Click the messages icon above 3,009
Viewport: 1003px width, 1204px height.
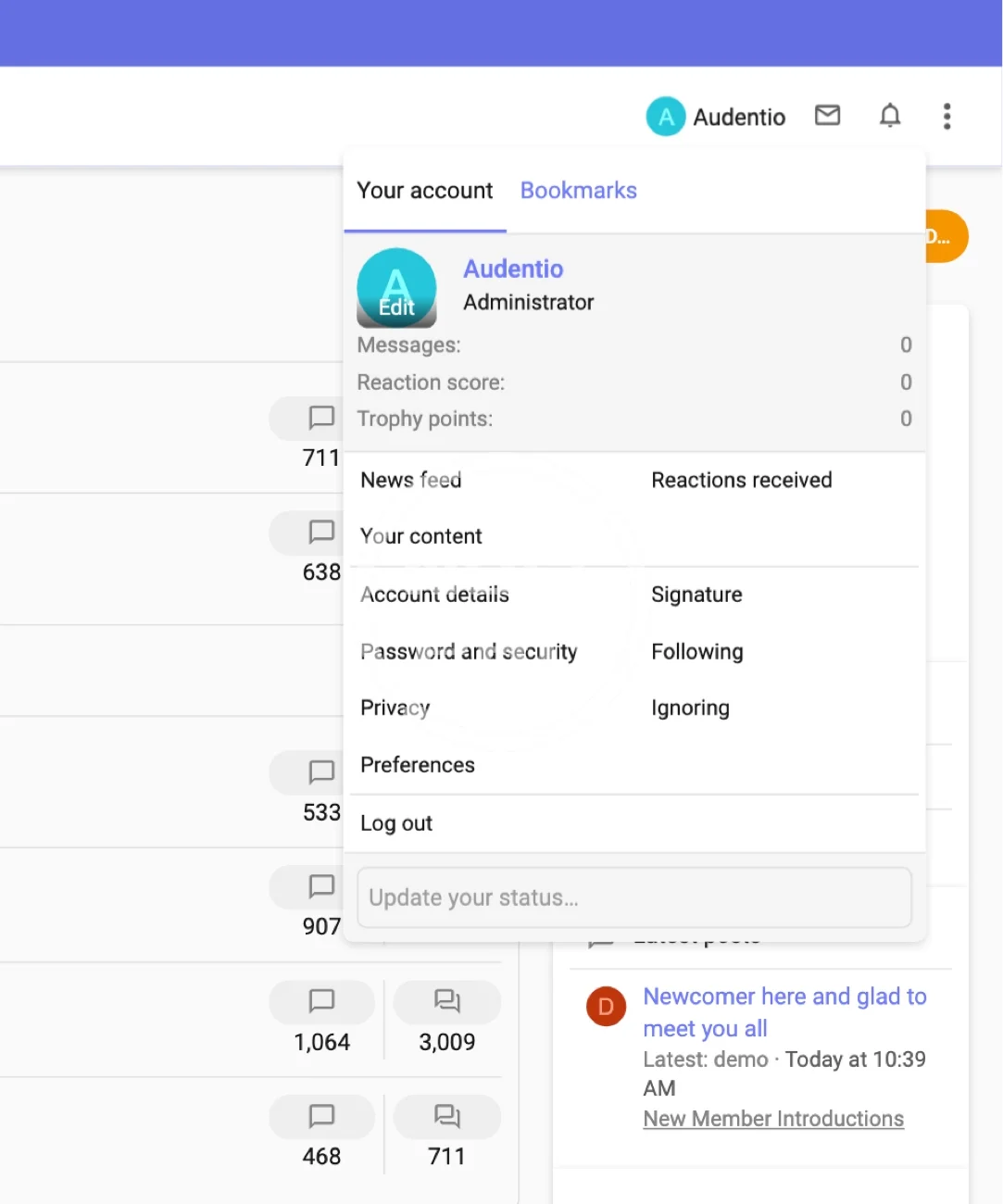pos(446,1001)
